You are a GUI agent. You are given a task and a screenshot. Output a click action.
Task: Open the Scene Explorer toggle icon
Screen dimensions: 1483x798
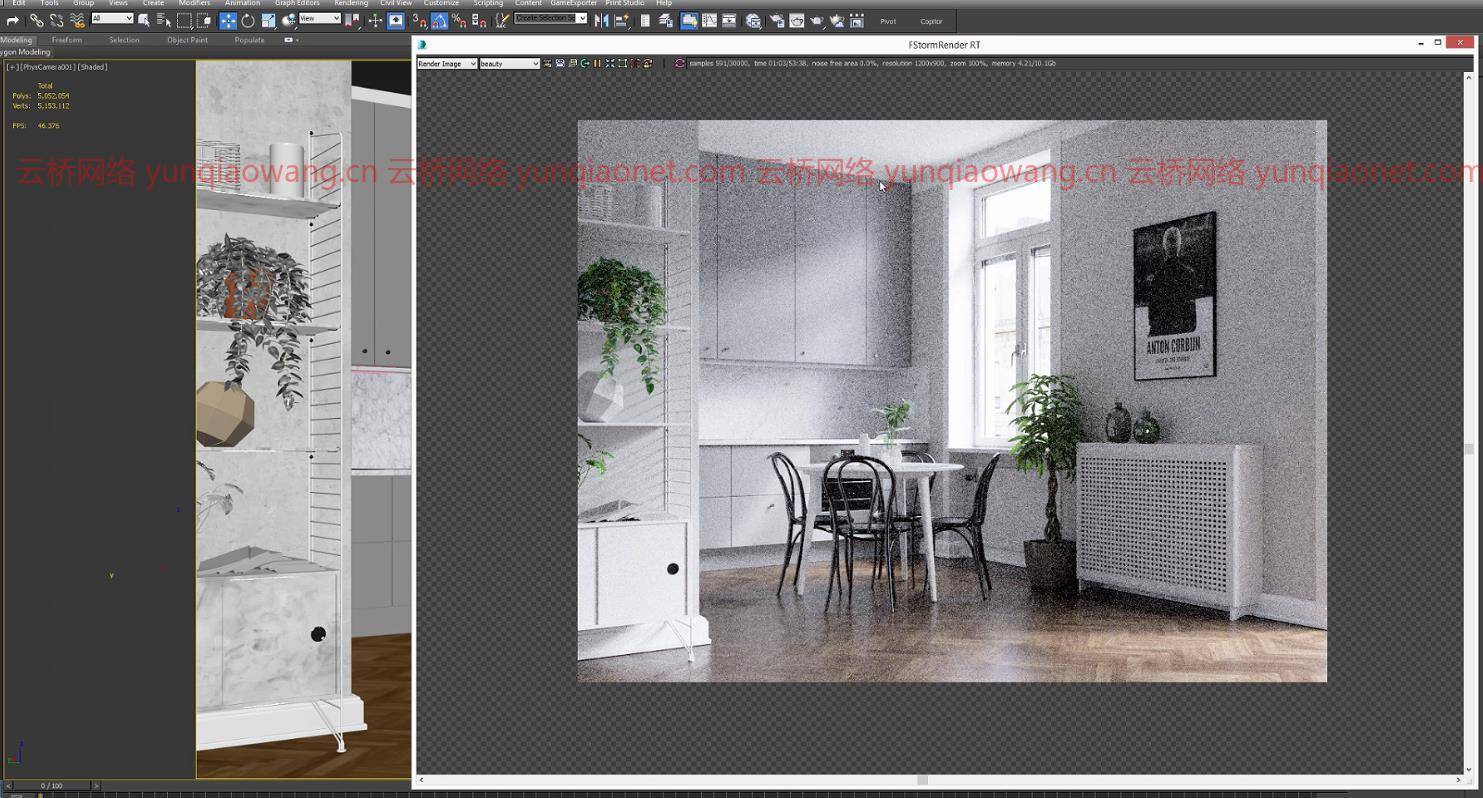pyautogui.click(x=645, y=20)
